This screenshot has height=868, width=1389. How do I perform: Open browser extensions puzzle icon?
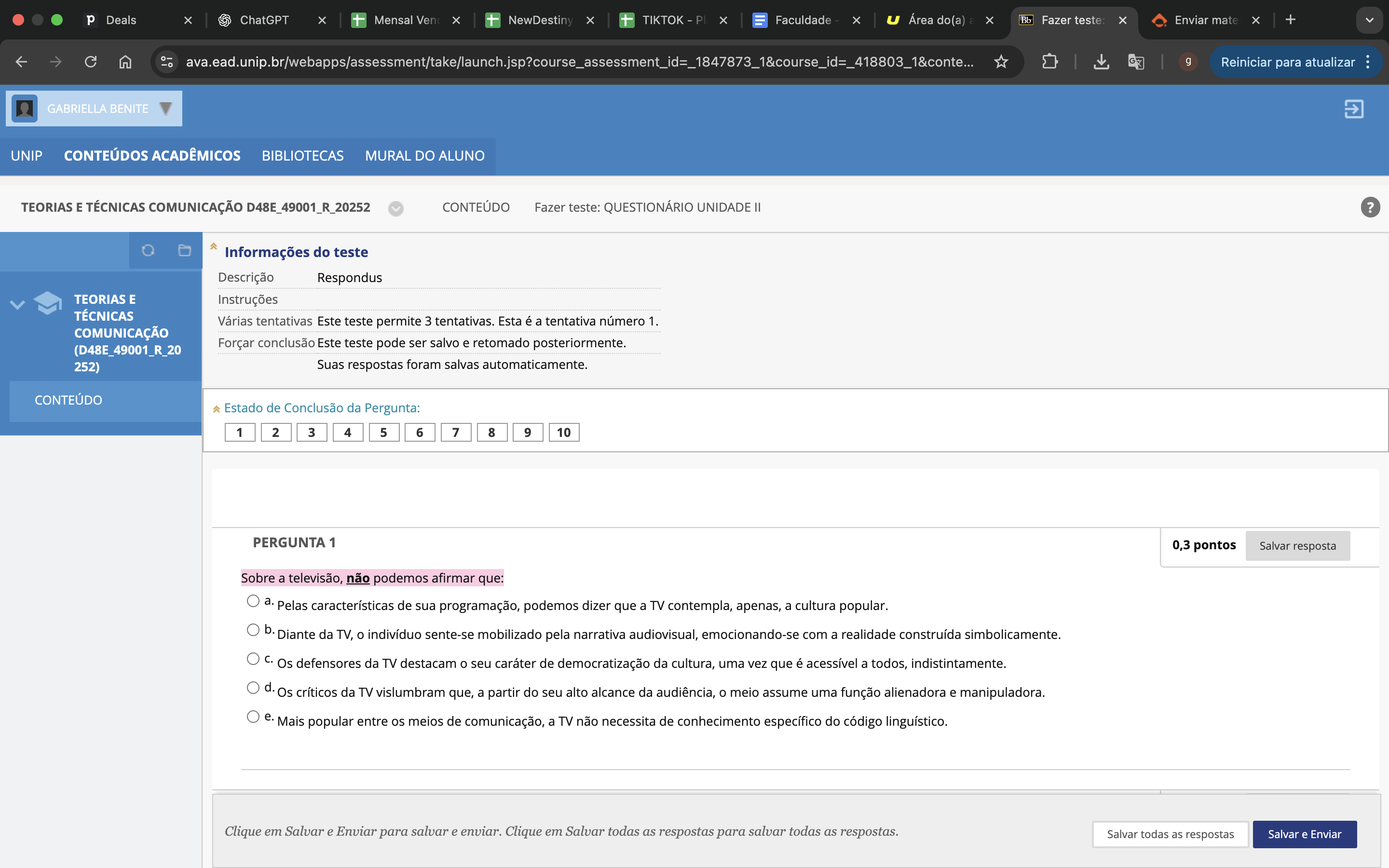1049,62
